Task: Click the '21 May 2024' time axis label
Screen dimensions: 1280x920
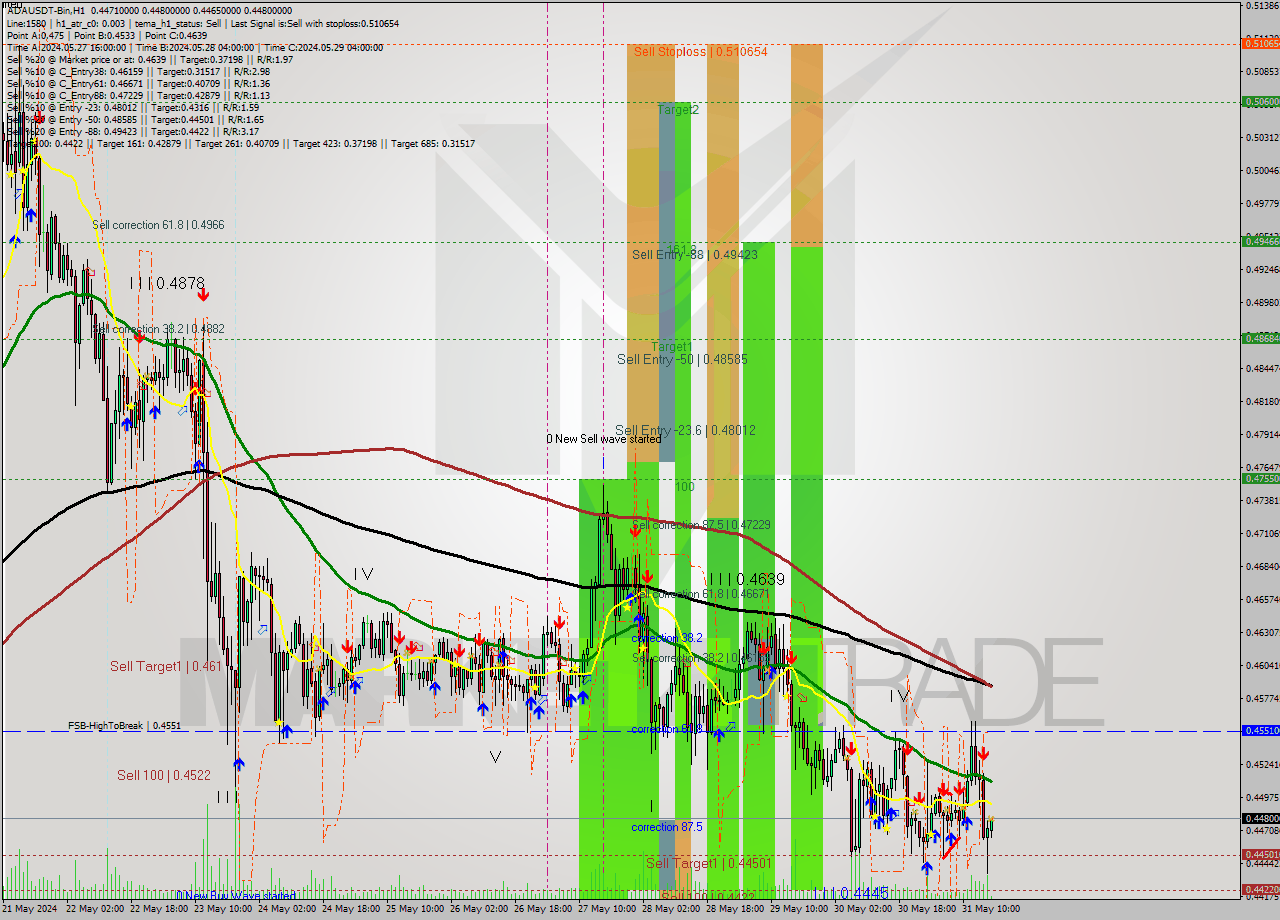Action: point(29,909)
